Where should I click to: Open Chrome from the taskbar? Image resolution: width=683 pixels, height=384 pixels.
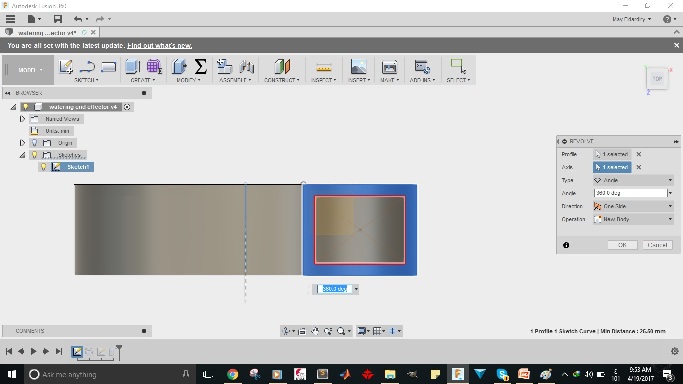pyautogui.click(x=232, y=374)
